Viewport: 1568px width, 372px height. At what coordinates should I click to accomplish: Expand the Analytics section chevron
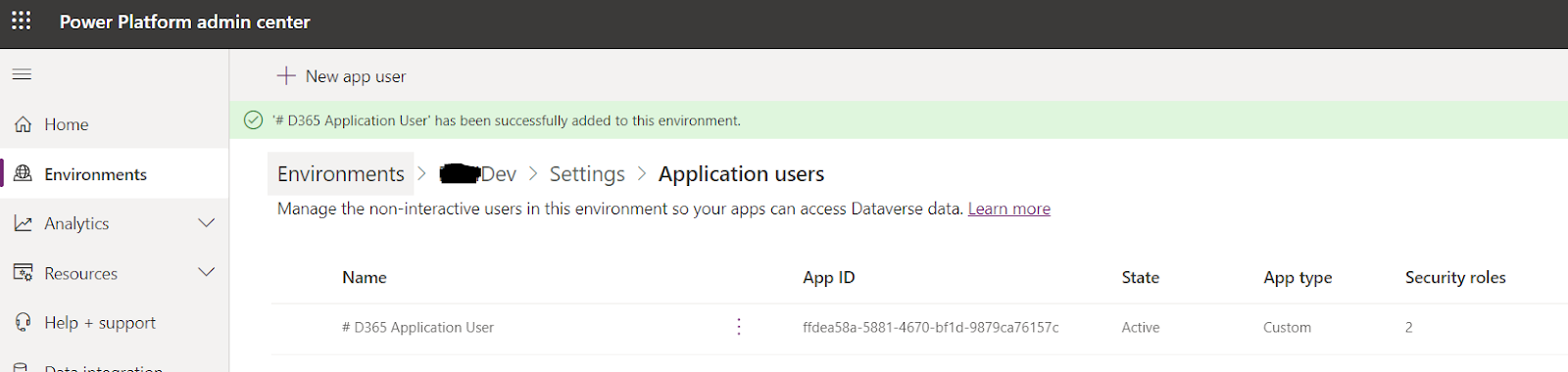point(207,223)
